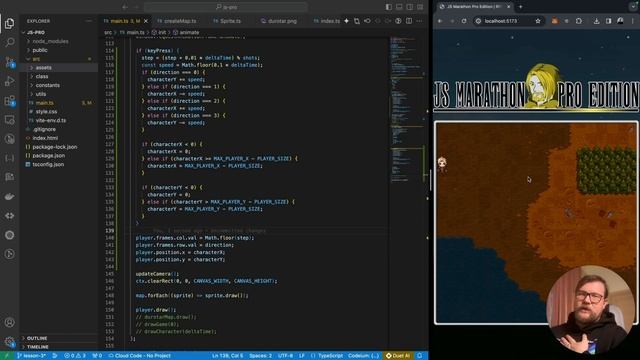Image resolution: width=640 pixels, height=360 pixels.
Task: Click the Duet AI status bar item
Action: [398, 356]
